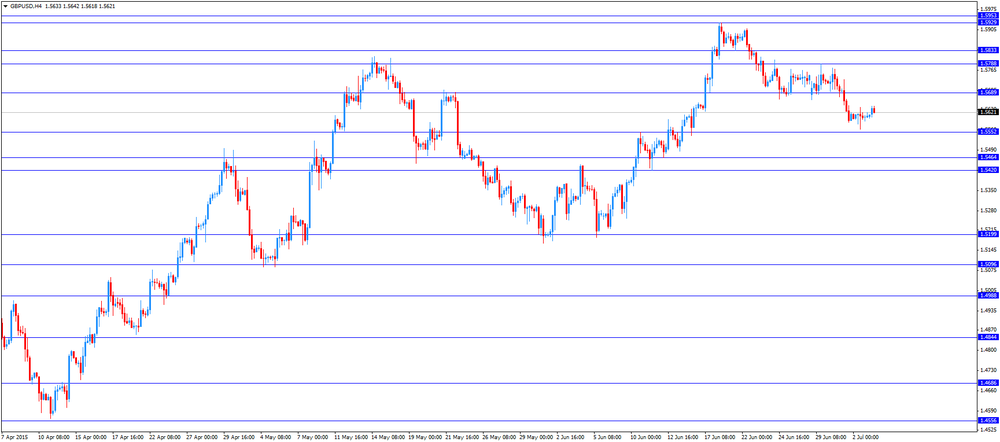
Task: Select the 1.5420 horizontal level label
Action: click(x=988, y=170)
